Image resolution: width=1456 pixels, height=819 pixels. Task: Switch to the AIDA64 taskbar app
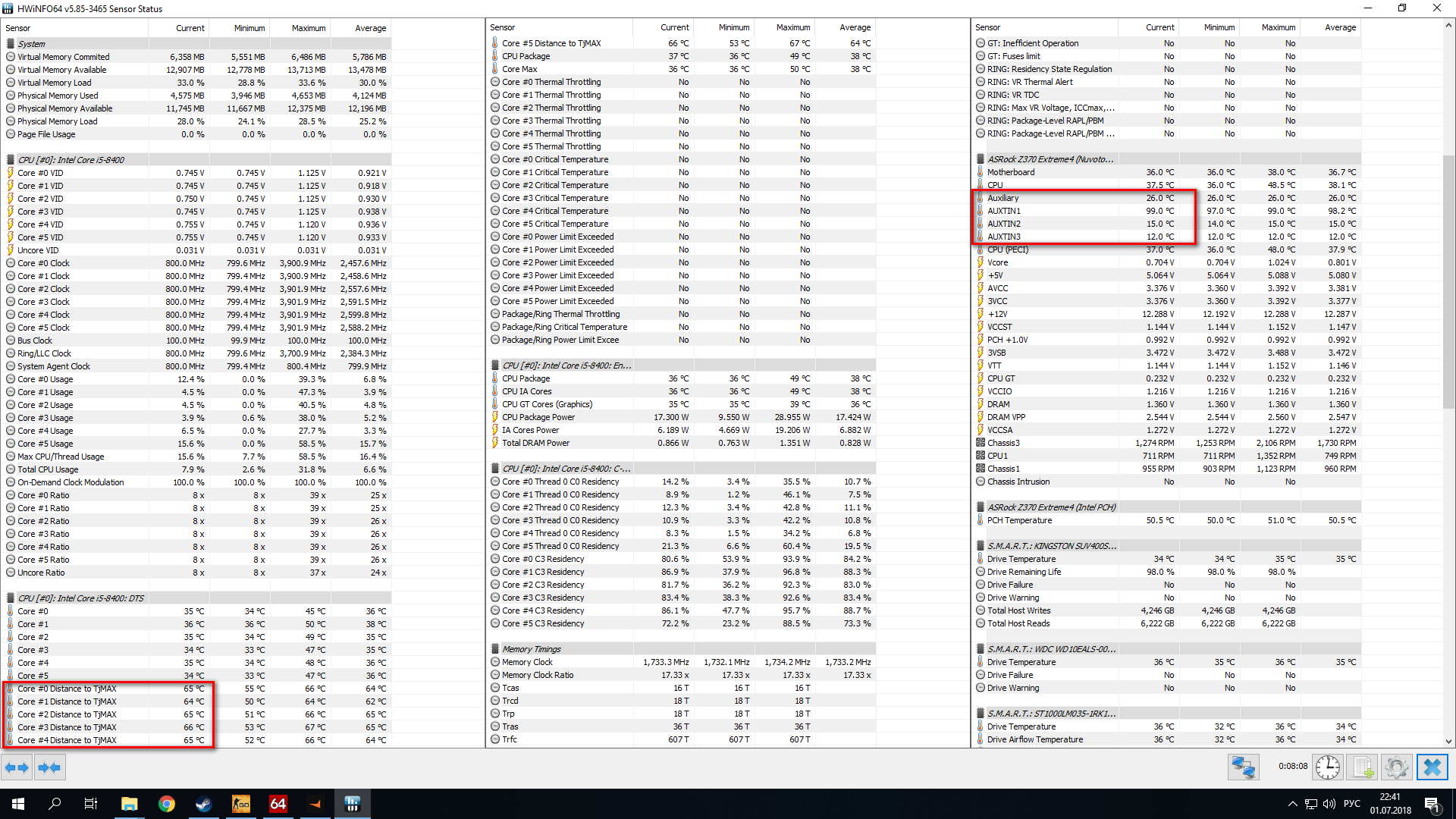tap(278, 804)
